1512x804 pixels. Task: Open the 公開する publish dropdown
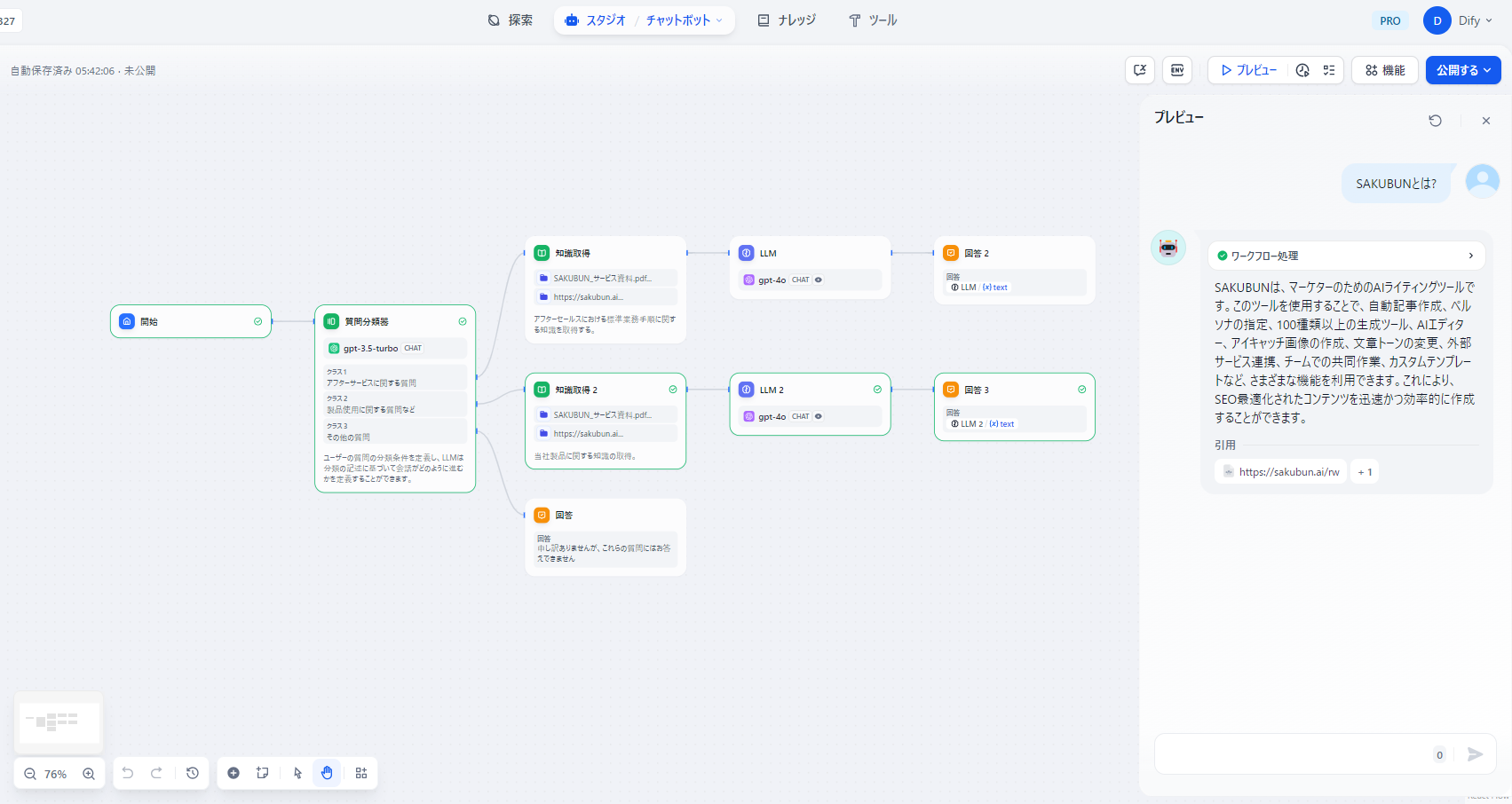pyautogui.click(x=1463, y=70)
